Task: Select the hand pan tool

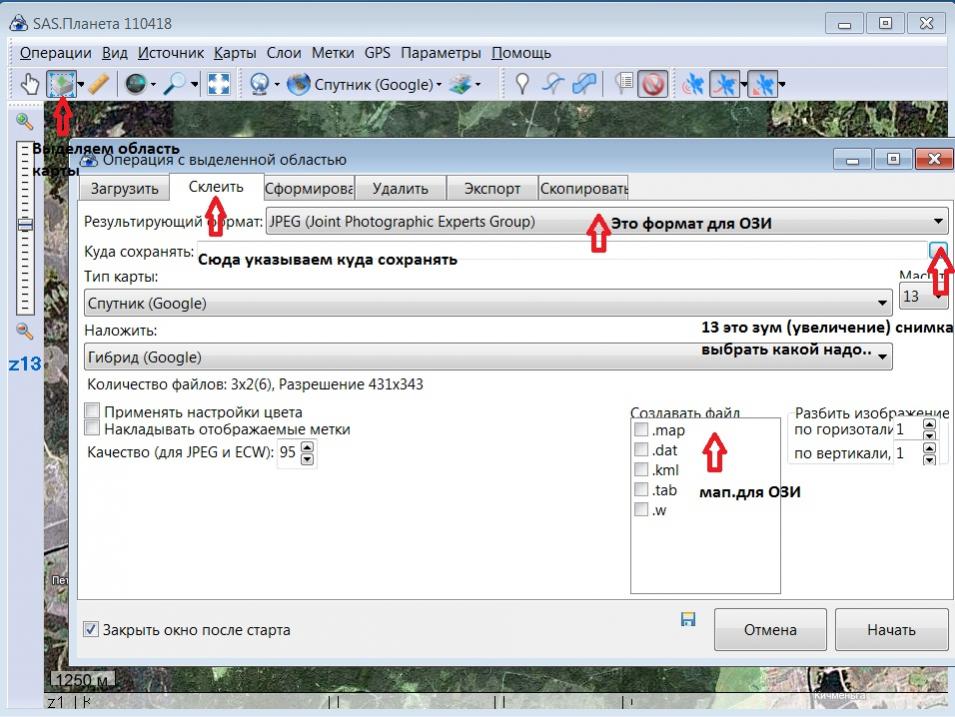Action: pos(30,85)
